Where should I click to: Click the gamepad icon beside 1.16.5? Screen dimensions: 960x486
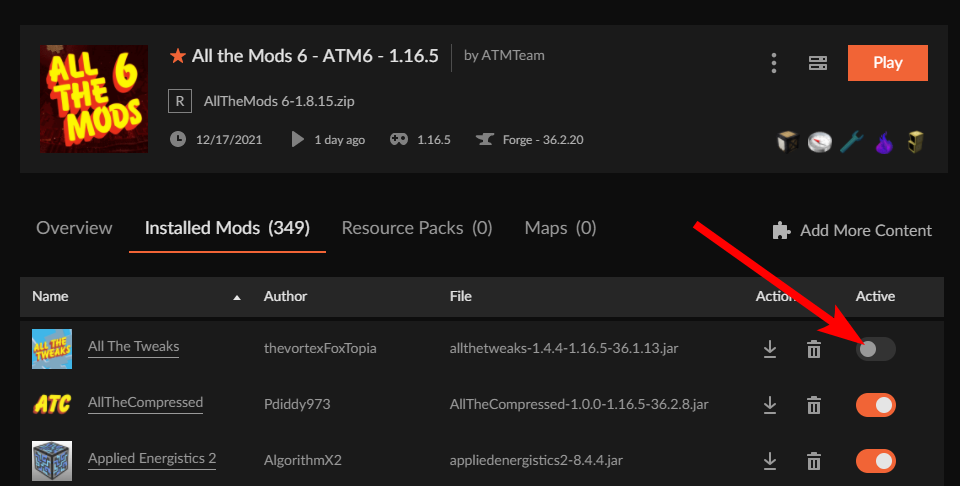coord(399,140)
